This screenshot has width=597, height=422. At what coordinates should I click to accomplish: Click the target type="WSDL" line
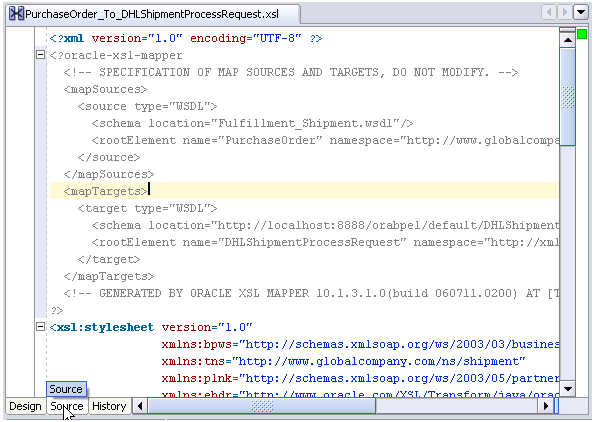(x=147, y=208)
